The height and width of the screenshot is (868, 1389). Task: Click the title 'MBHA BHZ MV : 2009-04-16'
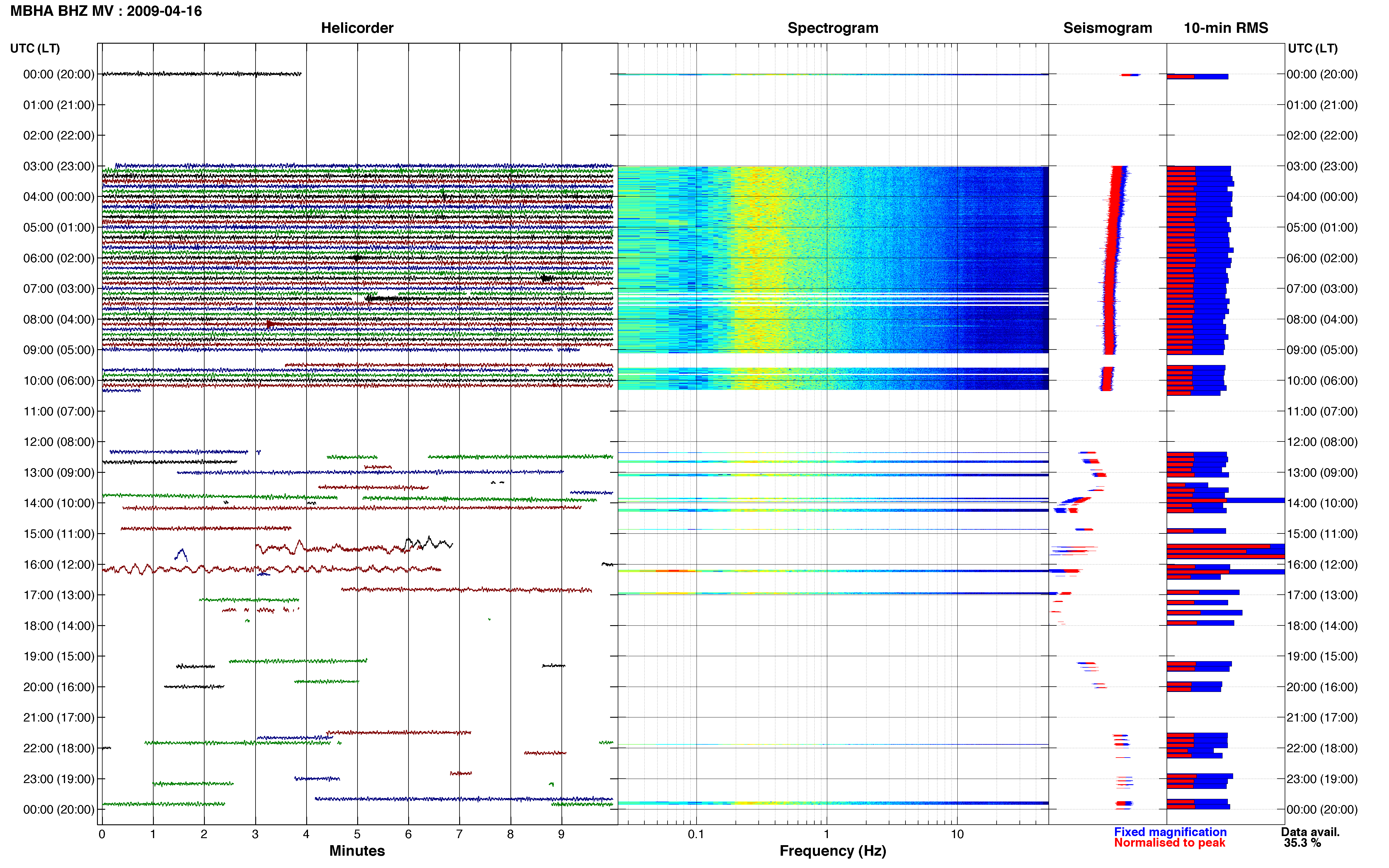[106, 11]
